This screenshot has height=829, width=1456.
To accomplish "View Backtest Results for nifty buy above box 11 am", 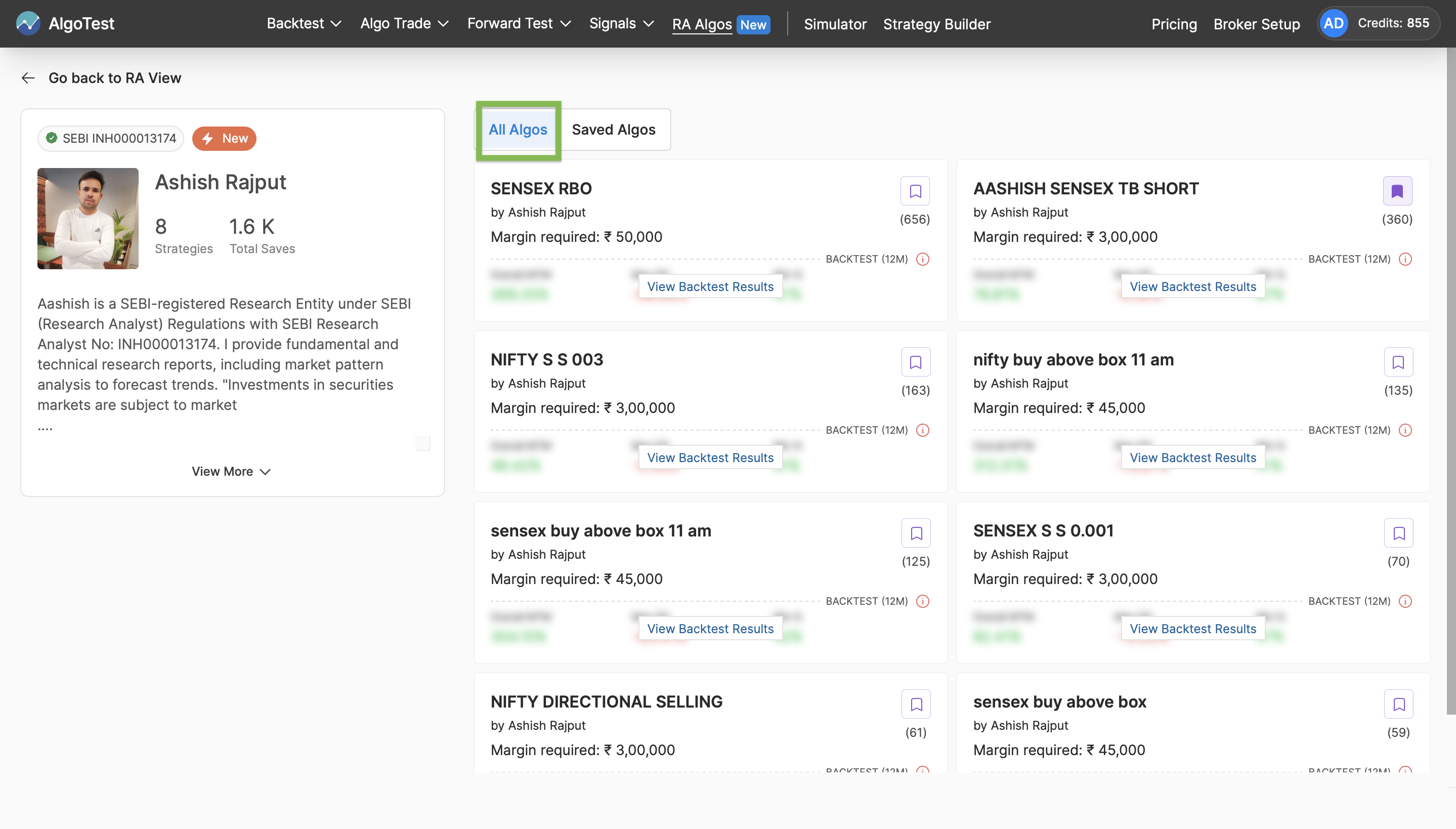I will [x=1192, y=458].
